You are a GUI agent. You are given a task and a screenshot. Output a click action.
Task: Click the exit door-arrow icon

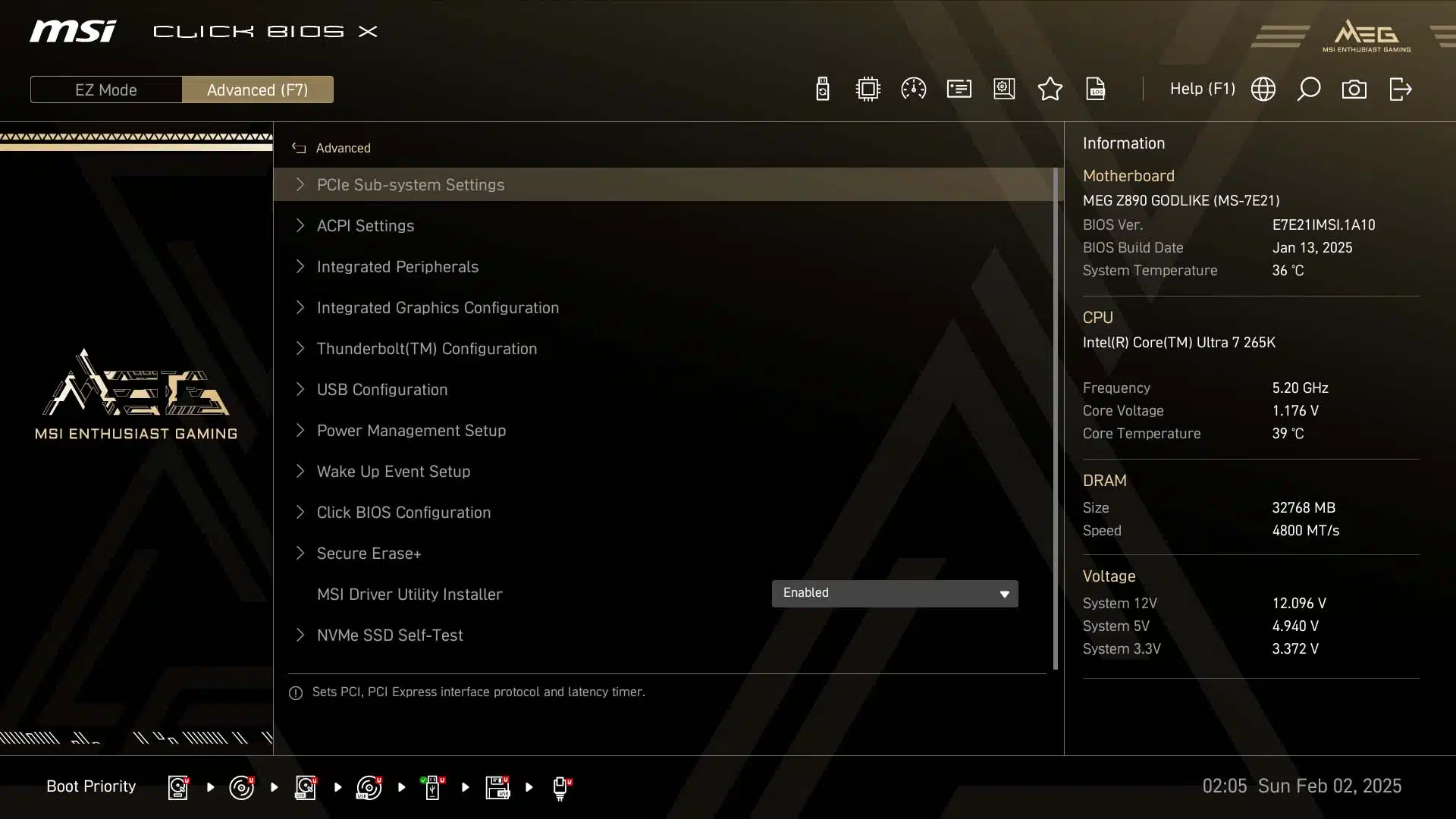pos(1400,89)
